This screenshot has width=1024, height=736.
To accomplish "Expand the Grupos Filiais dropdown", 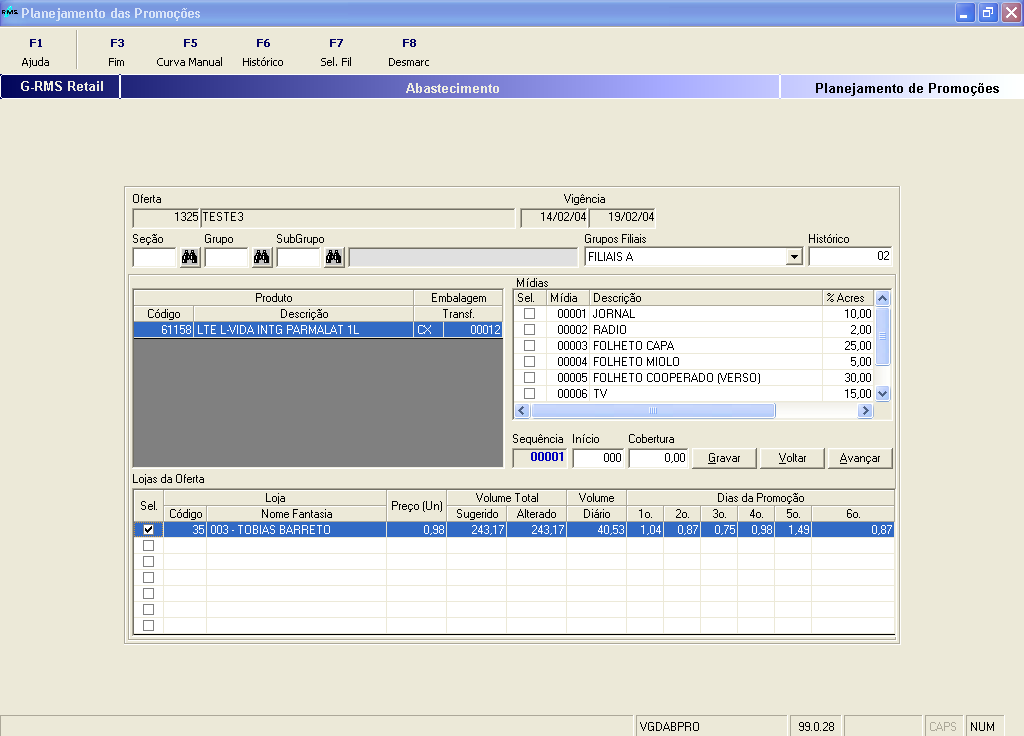I will tap(794, 257).
